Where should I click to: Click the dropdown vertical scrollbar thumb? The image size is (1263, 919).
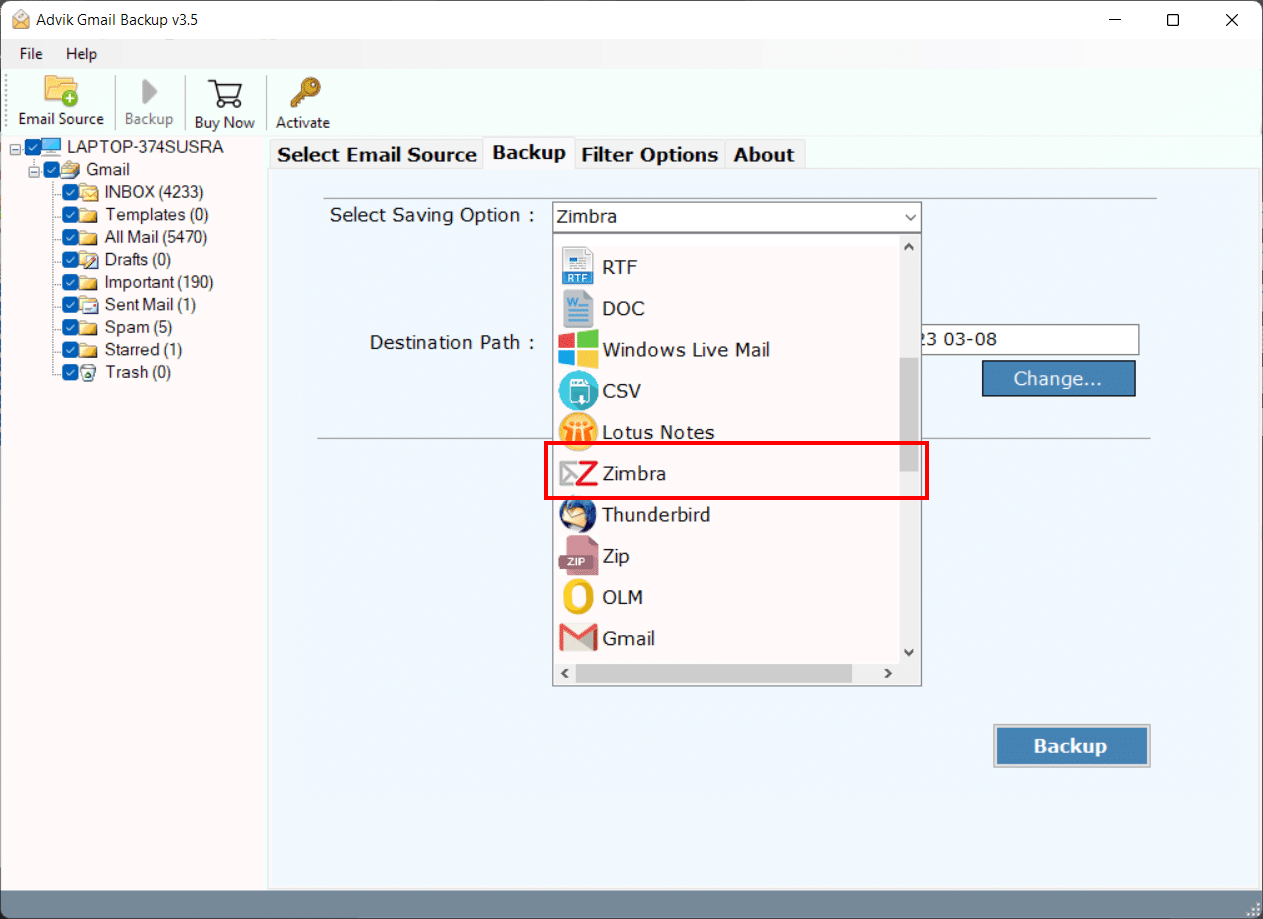[909, 415]
